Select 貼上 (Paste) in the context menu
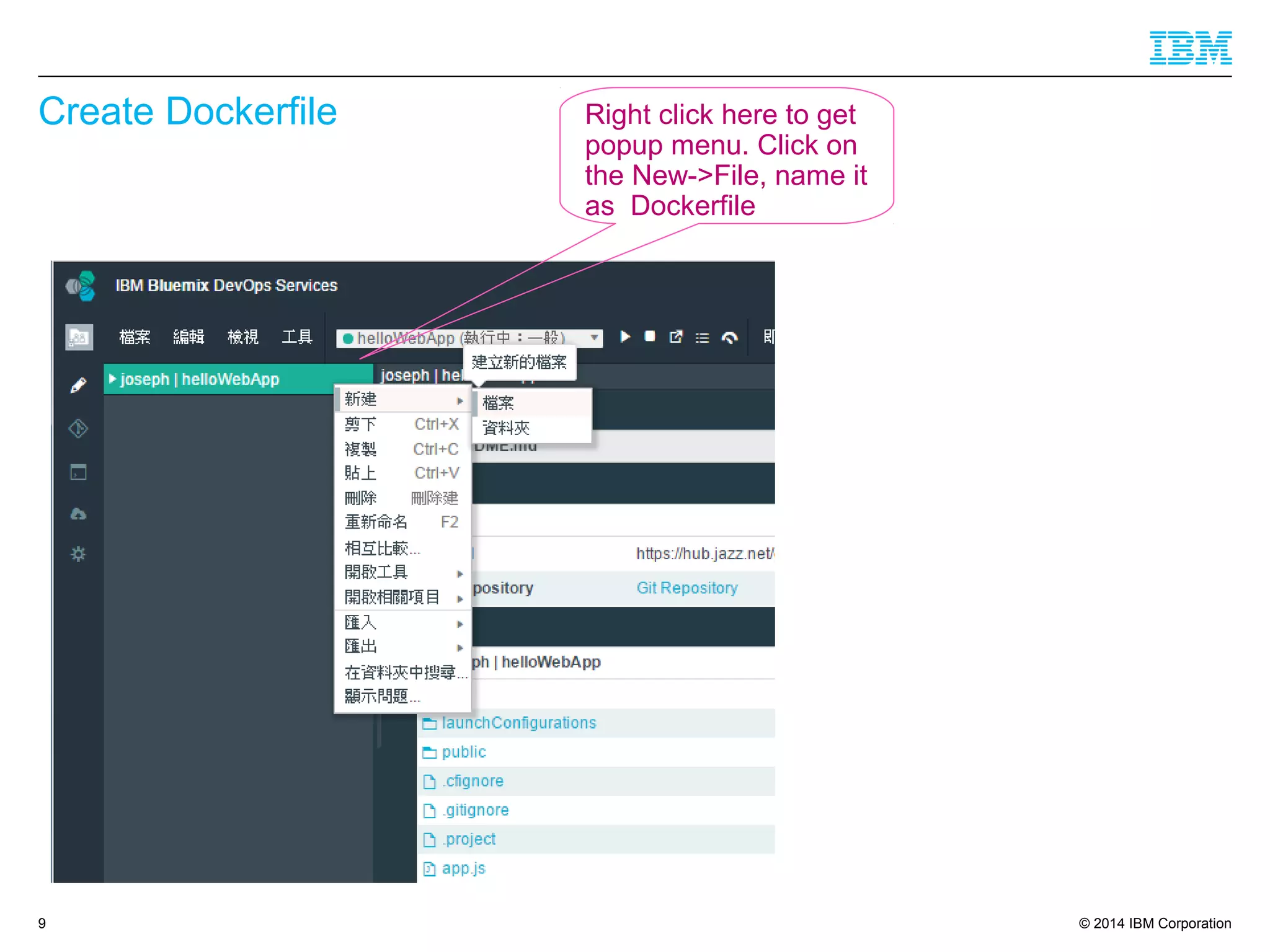Screen dimensions: 1270x952 (x=404, y=474)
